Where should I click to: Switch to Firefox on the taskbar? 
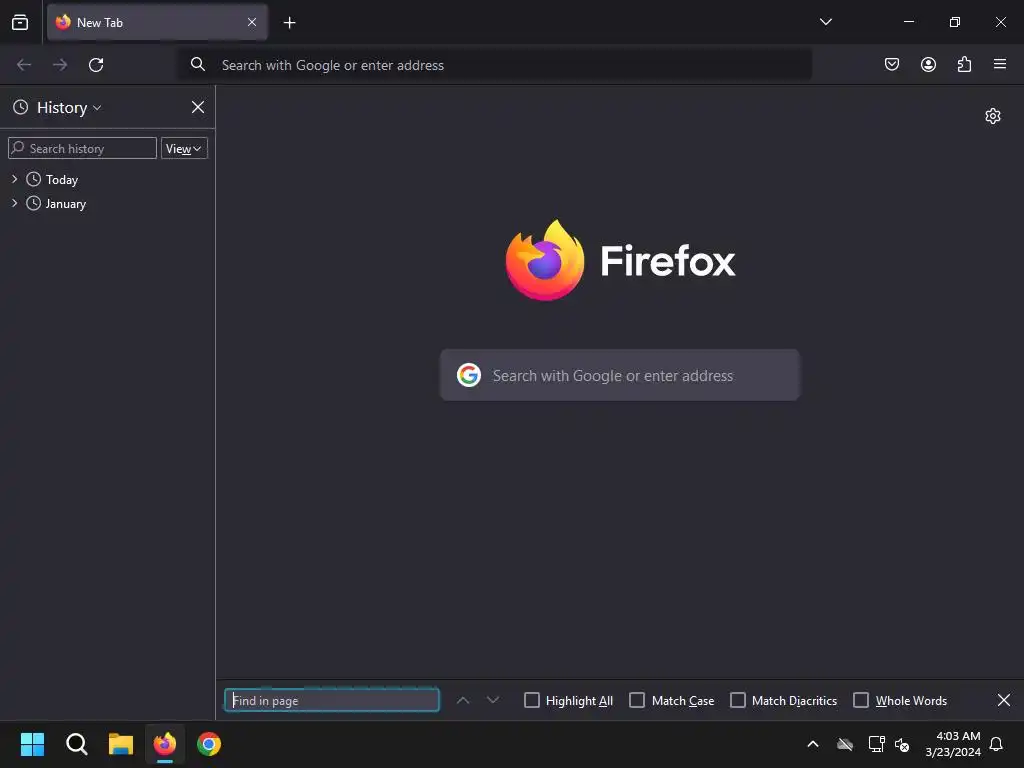(x=165, y=744)
